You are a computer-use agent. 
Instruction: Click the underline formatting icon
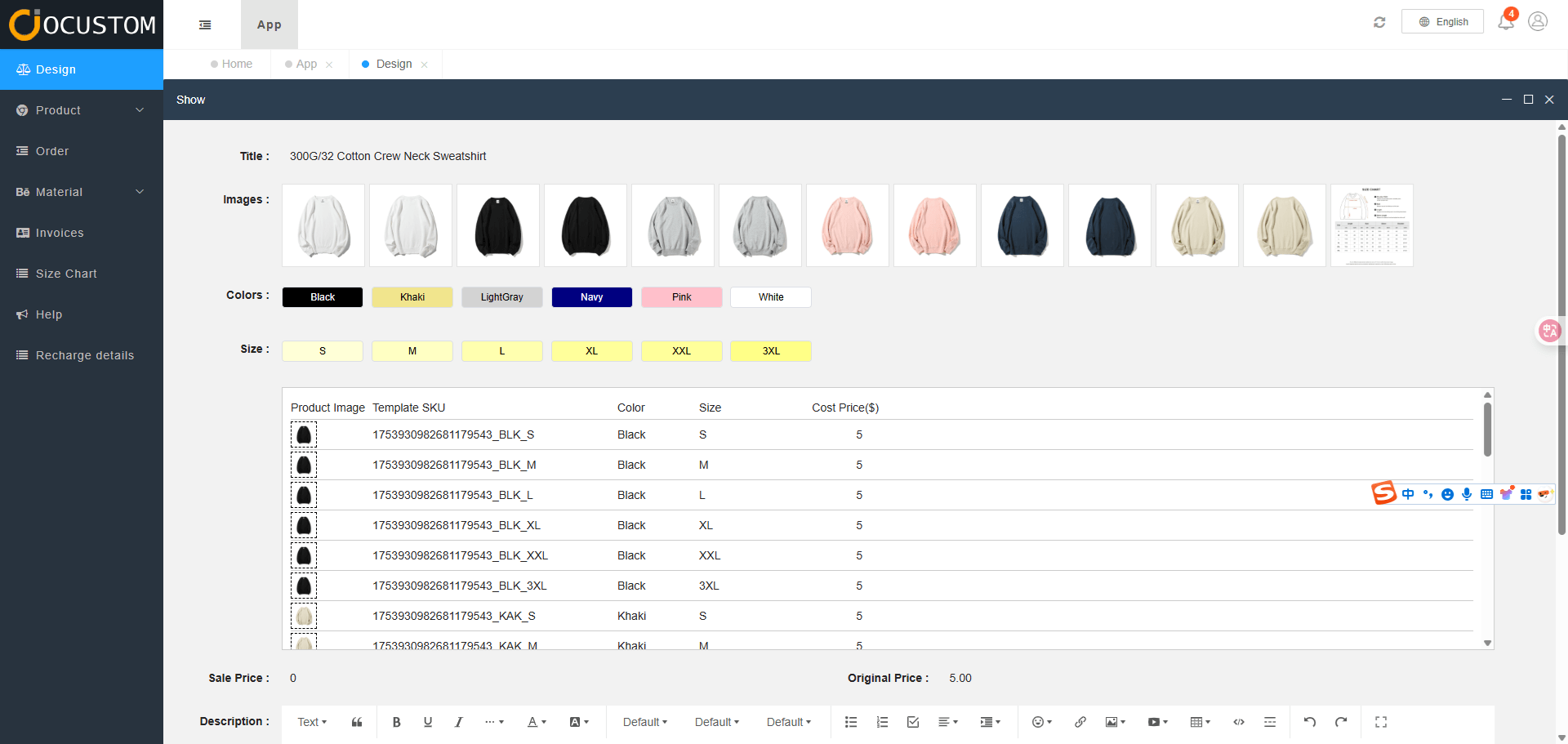pos(427,722)
